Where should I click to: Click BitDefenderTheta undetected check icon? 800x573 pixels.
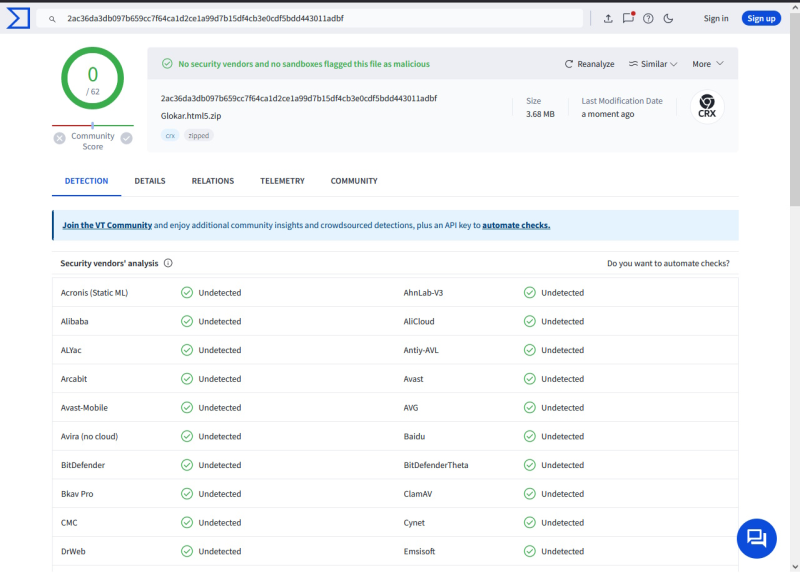[x=530, y=465]
